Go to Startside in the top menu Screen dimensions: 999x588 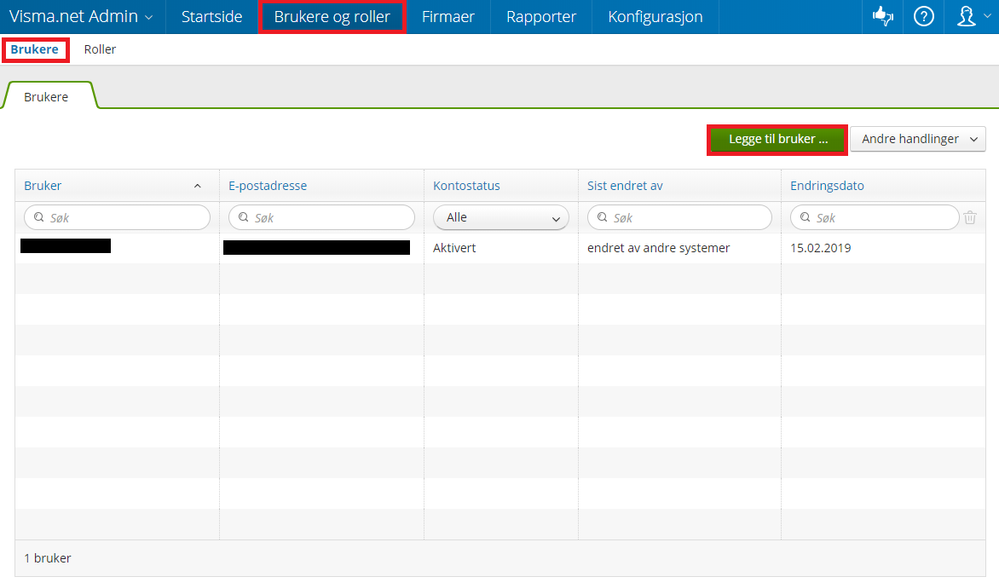pos(212,17)
